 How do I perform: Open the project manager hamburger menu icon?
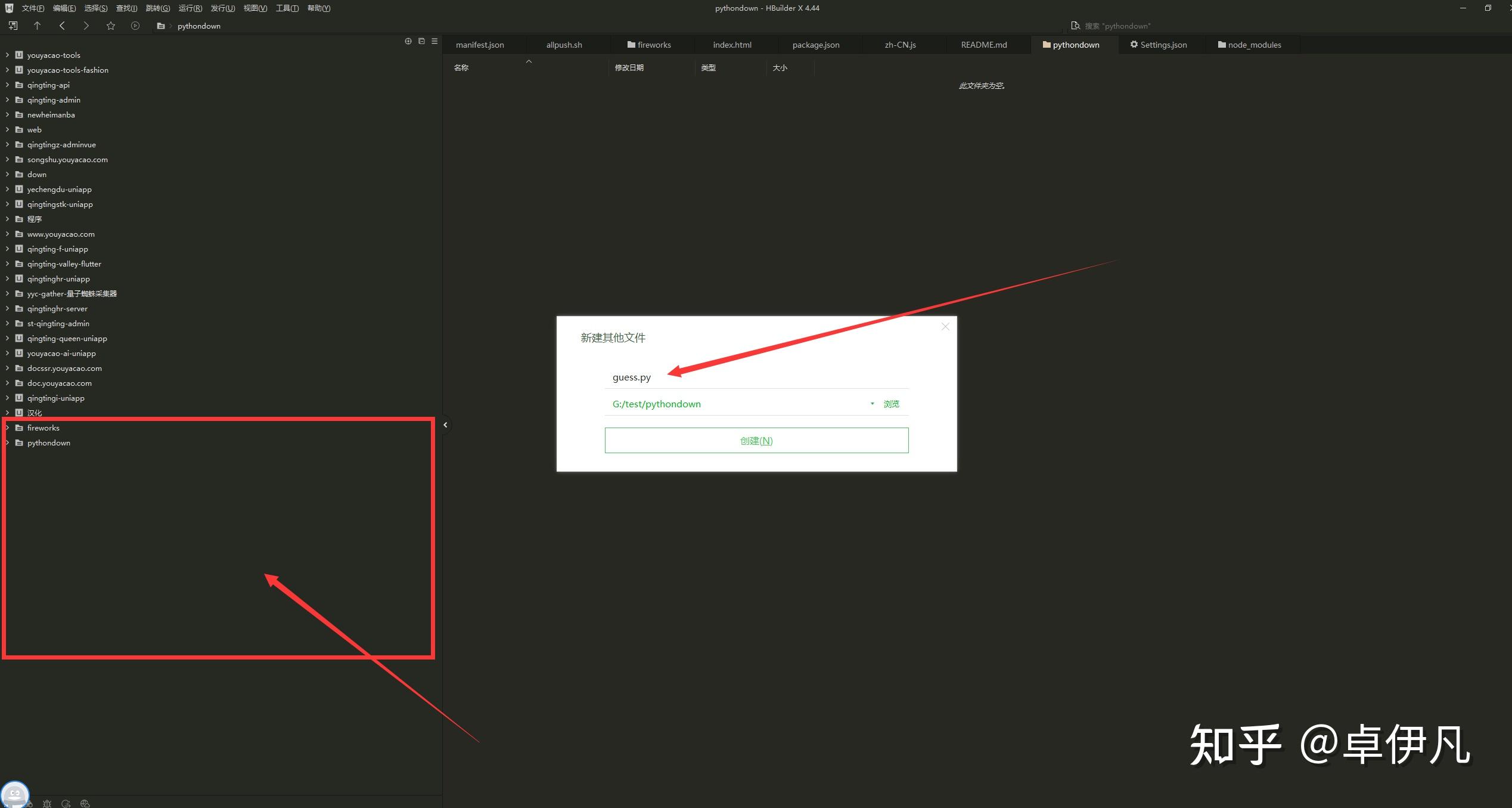(434, 41)
